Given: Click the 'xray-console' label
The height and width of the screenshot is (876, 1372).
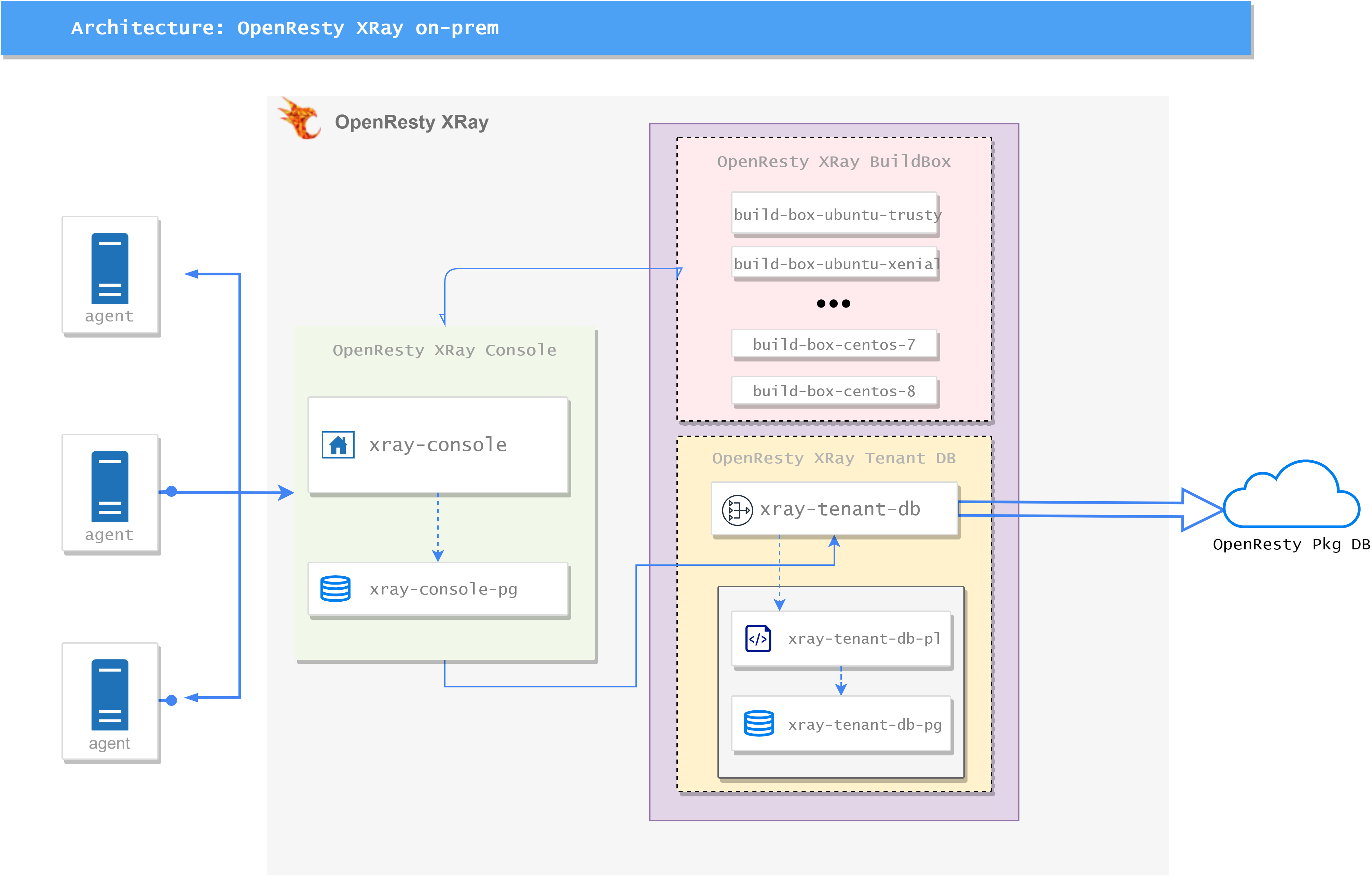Looking at the screenshot, I should [x=438, y=444].
